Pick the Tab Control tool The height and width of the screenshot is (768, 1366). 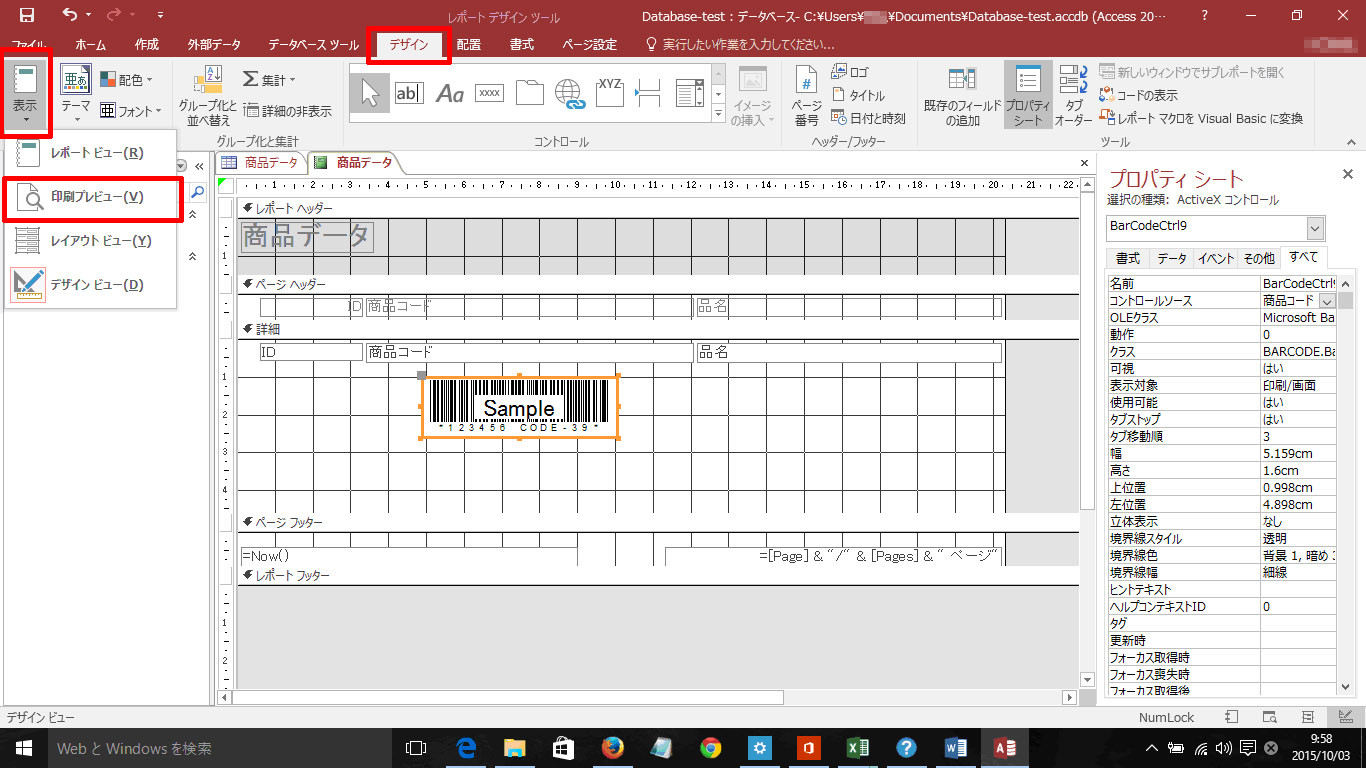pyautogui.click(x=530, y=93)
